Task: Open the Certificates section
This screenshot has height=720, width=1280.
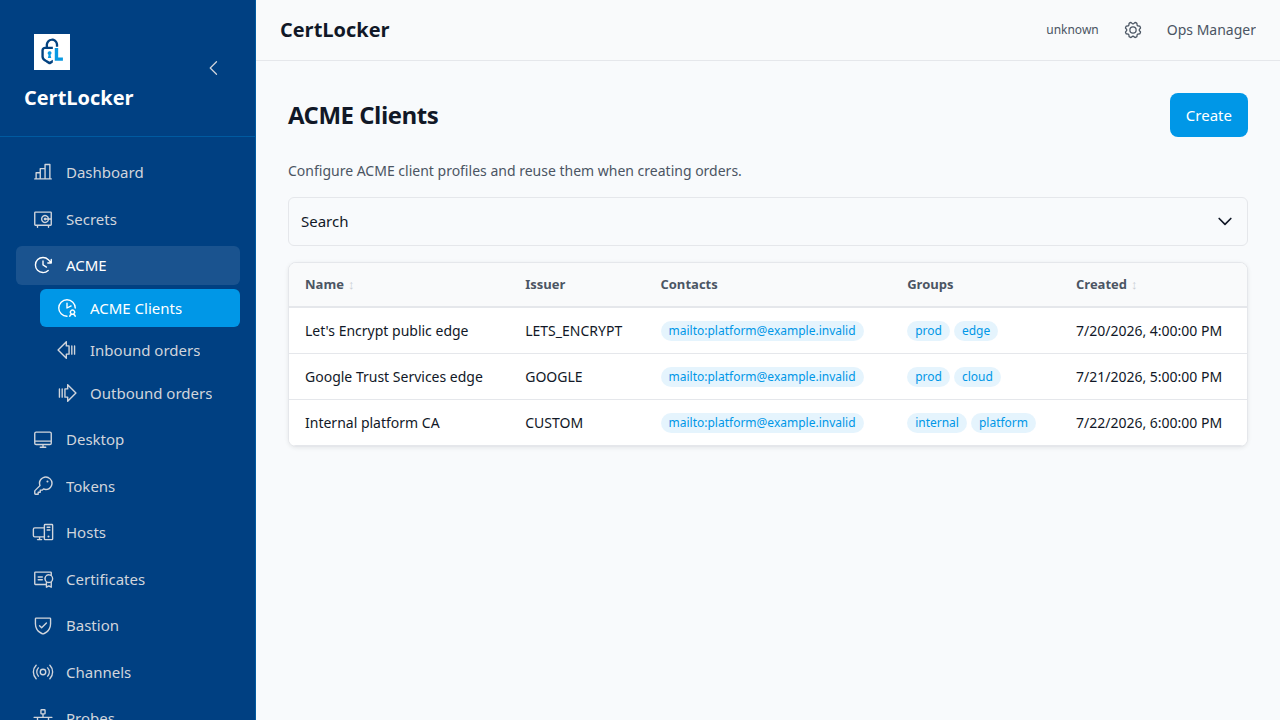Action: coord(128,579)
